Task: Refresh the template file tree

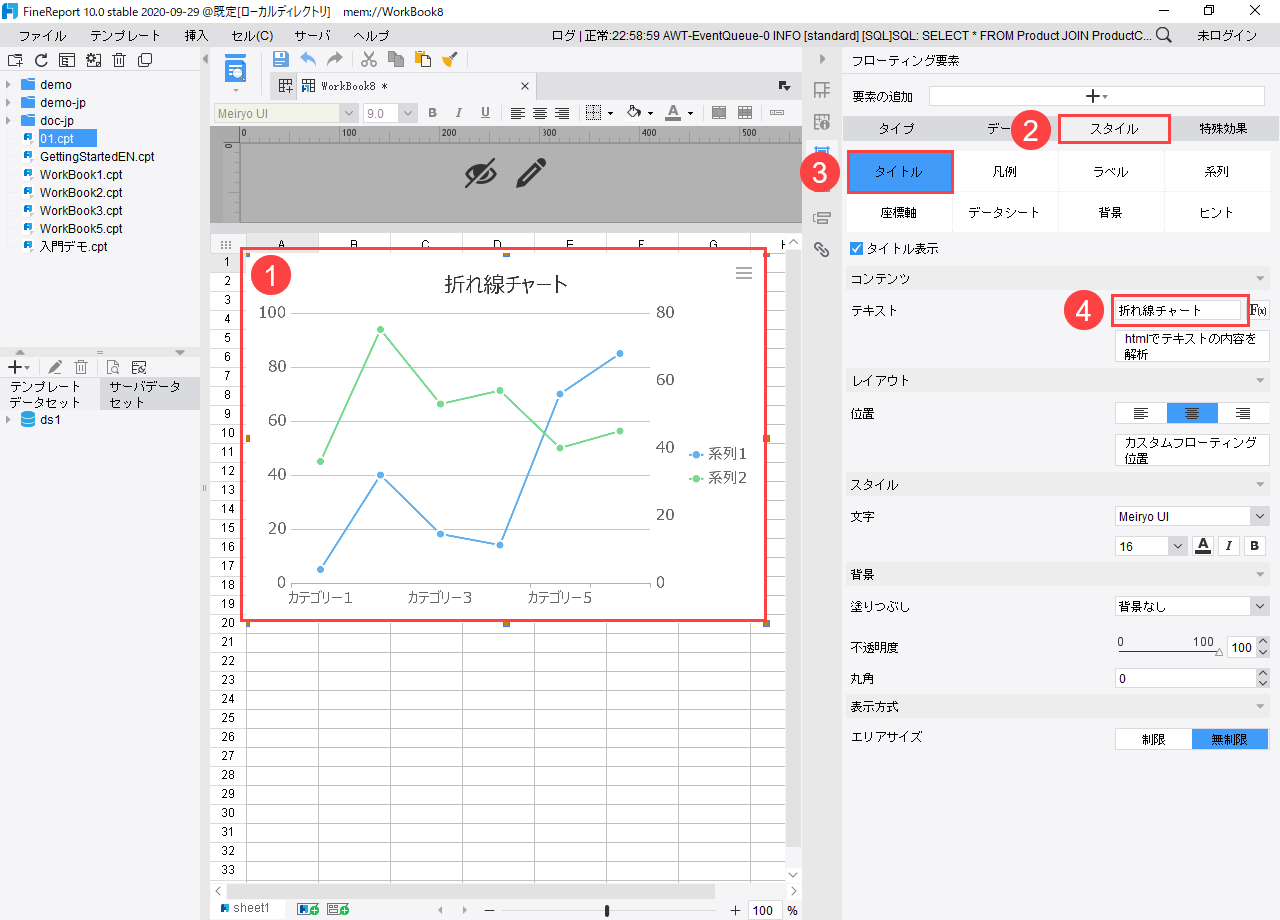Action: coord(41,60)
